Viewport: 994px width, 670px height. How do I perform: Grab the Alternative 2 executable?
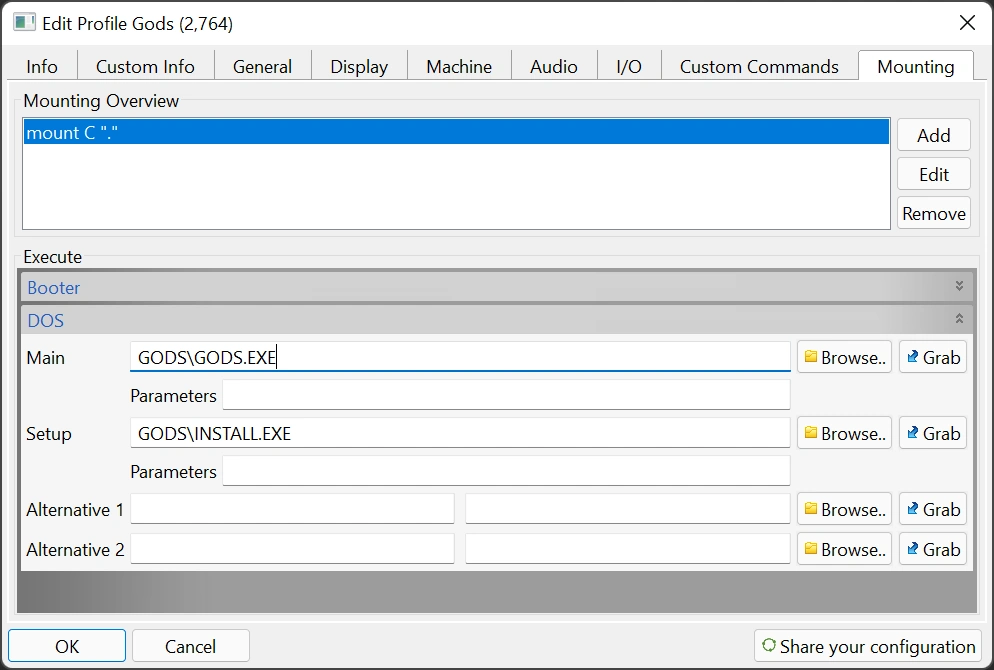click(x=932, y=550)
